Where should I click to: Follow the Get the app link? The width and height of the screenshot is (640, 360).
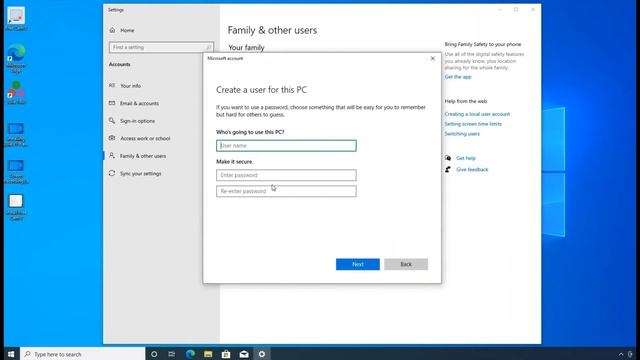click(458, 77)
